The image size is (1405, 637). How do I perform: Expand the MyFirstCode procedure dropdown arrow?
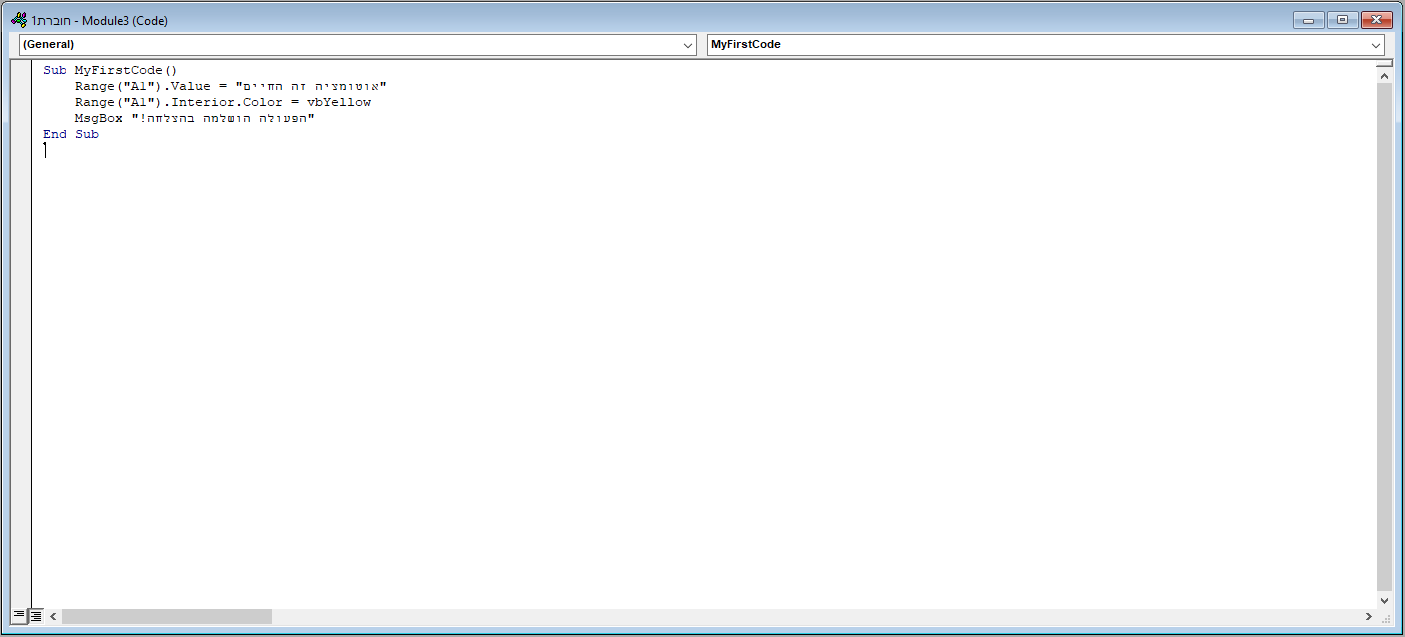[x=1376, y=45]
